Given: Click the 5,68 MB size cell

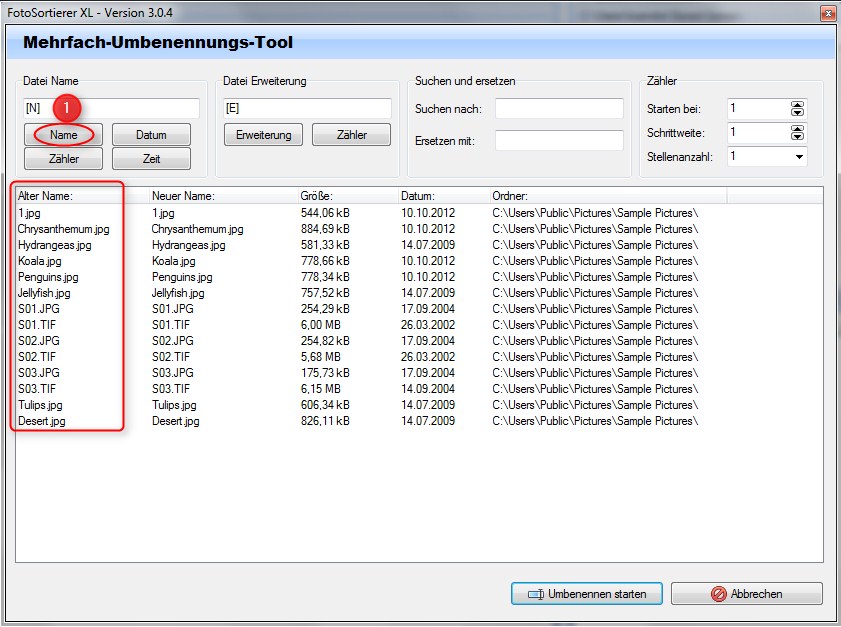Looking at the screenshot, I should (321, 357).
